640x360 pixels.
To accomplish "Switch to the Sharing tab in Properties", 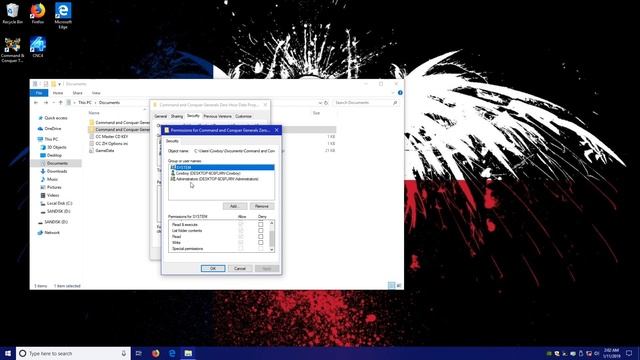I will click(177, 116).
